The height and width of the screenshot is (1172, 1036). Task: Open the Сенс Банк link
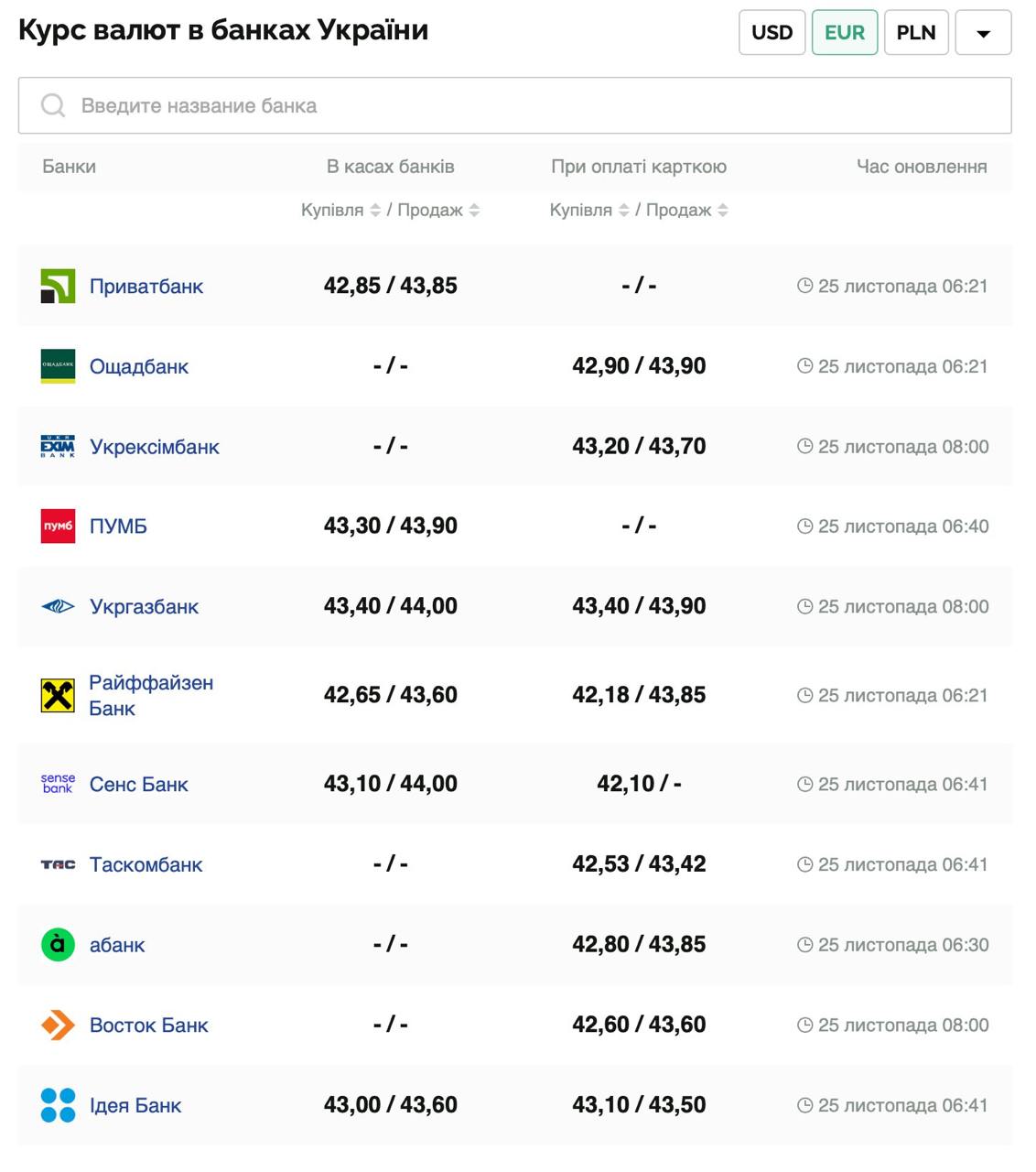(x=138, y=785)
